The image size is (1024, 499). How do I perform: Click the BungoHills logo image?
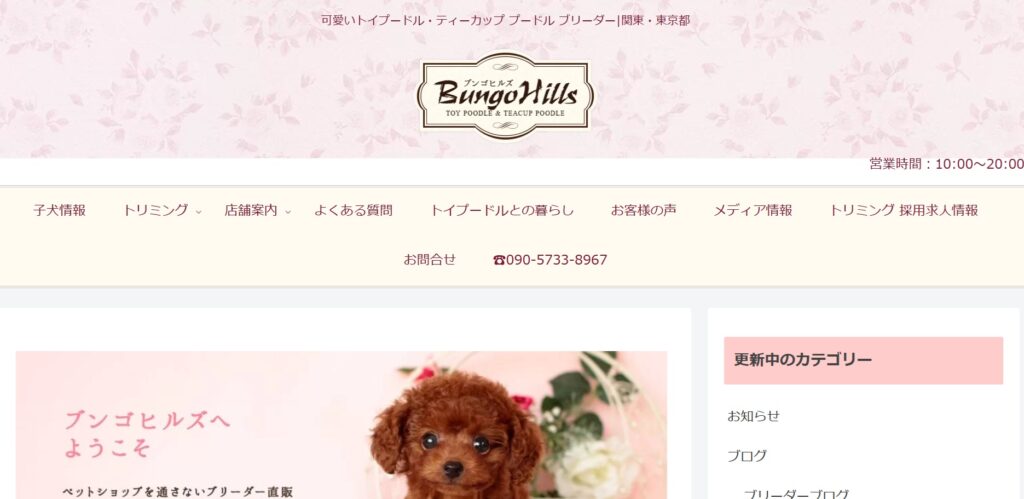tap(505, 96)
